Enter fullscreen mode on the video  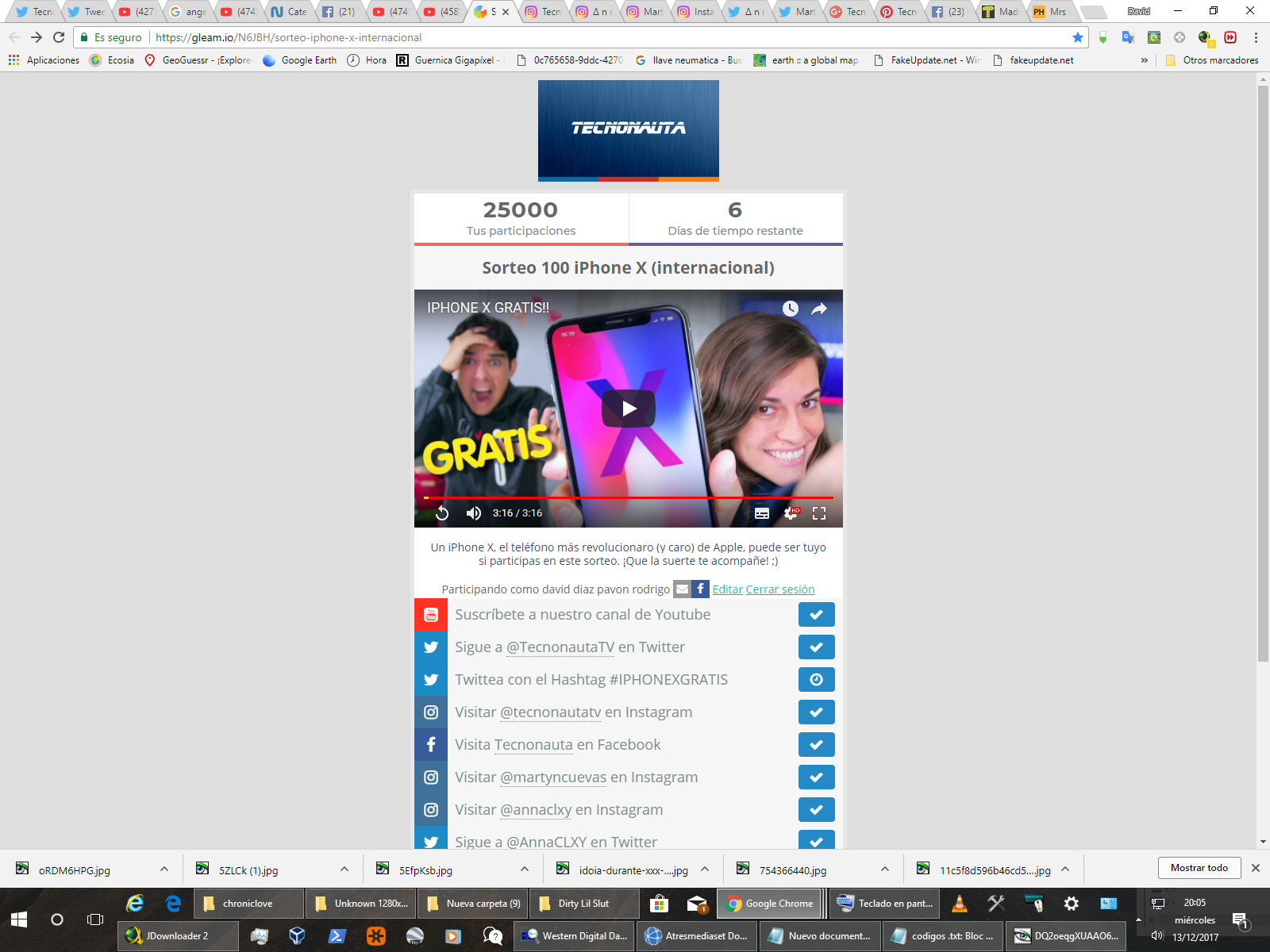[819, 513]
